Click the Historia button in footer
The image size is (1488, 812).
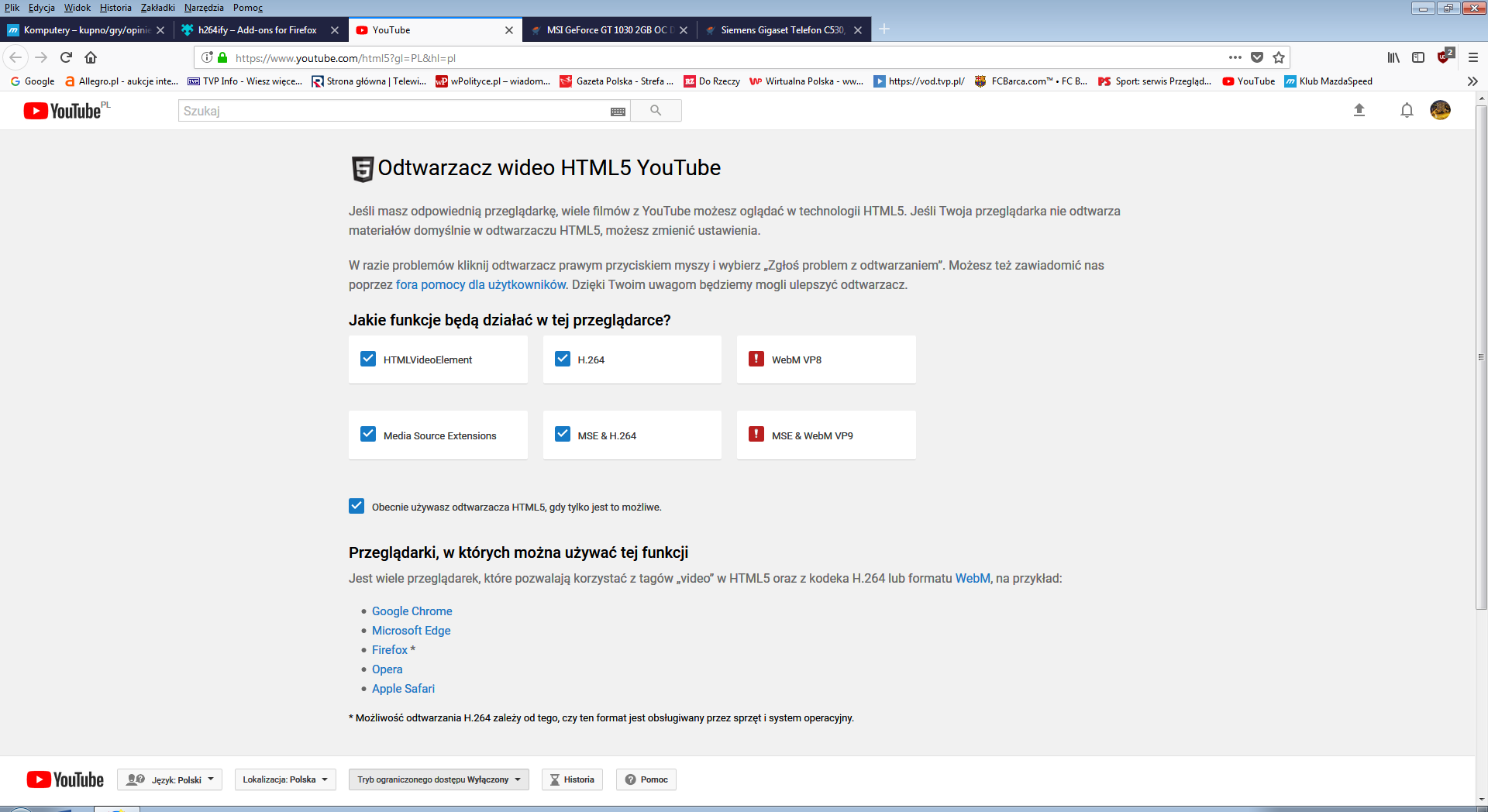click(x=572, y=779)
